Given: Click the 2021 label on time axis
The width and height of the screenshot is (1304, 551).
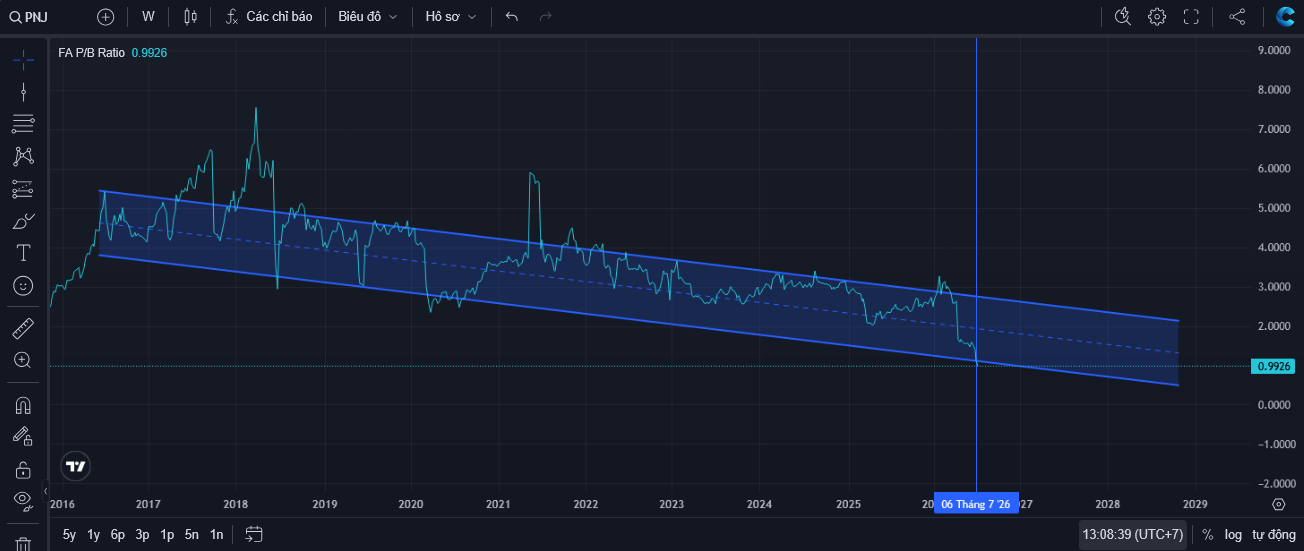Looking at the screenshot, I should click(498, 504).
